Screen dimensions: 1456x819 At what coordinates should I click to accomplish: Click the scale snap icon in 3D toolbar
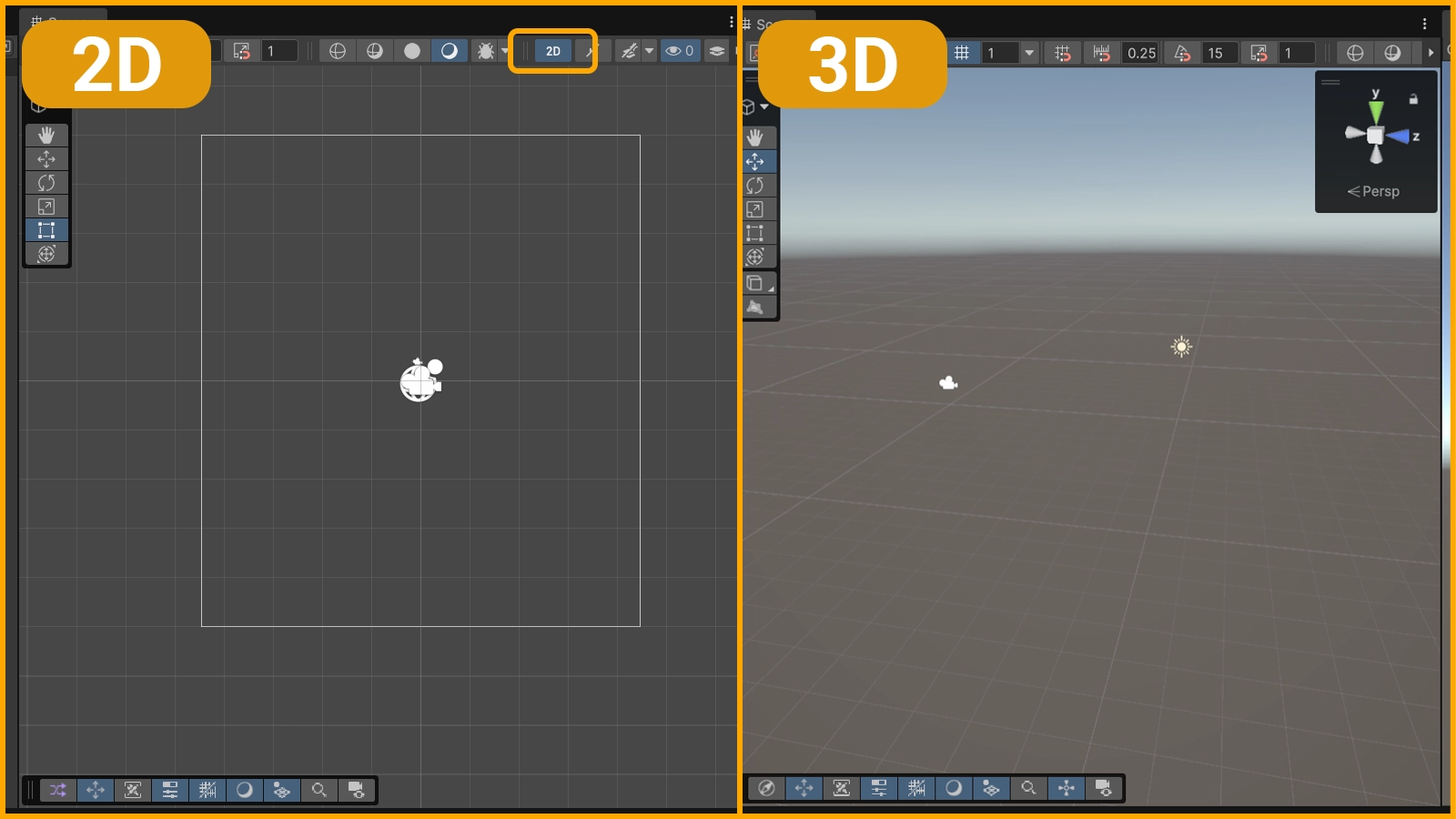[x=1259, y=53]
